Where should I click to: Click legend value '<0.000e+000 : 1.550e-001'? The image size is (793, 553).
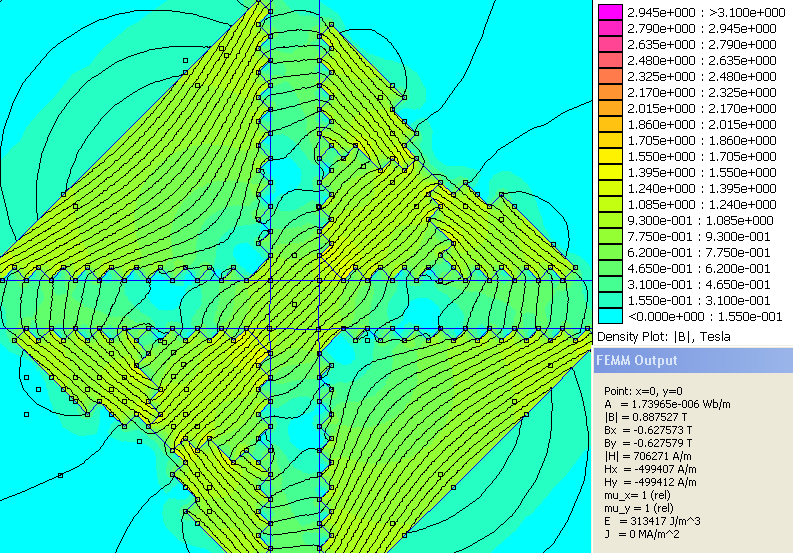tap(705, 317)
